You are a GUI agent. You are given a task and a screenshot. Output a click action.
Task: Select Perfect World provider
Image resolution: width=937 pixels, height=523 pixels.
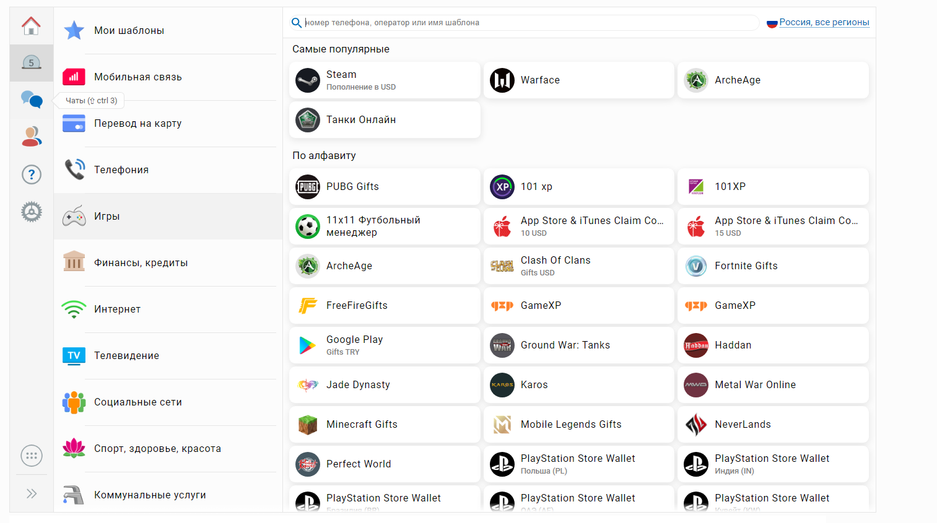(x=385, y=464)
